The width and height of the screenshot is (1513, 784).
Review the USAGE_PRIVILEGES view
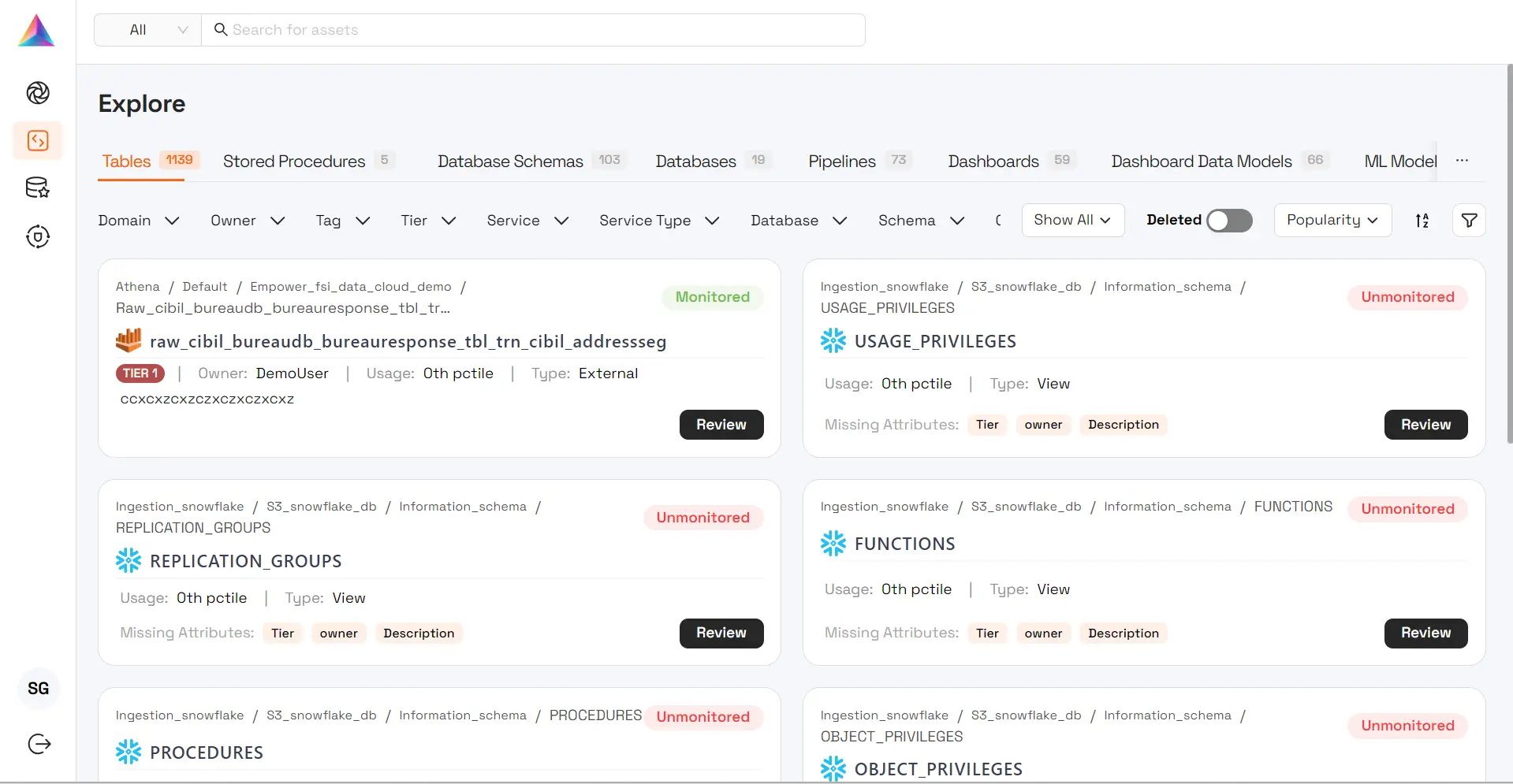coord(1425,424)
